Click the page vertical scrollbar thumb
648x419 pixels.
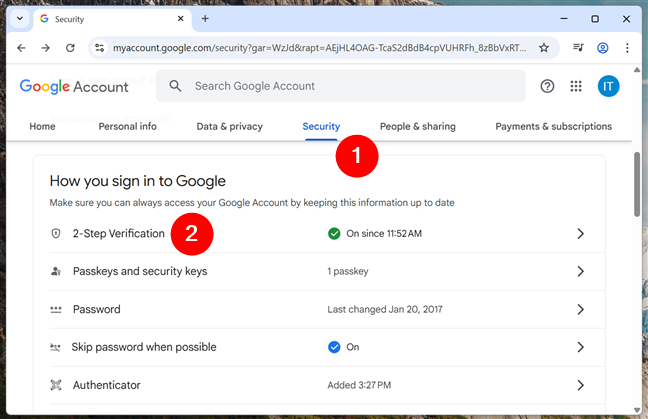point(637,184)
